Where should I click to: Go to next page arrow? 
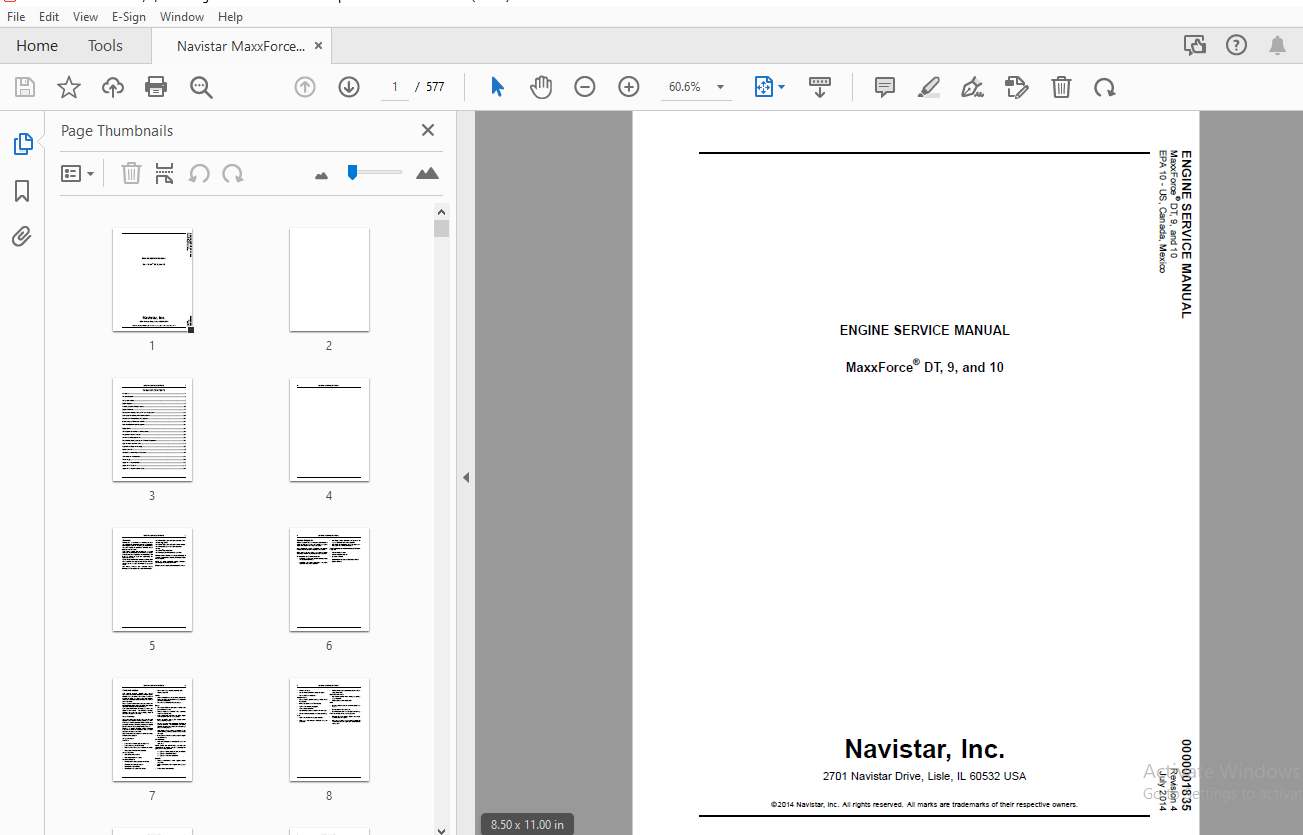tap(348, 87)
